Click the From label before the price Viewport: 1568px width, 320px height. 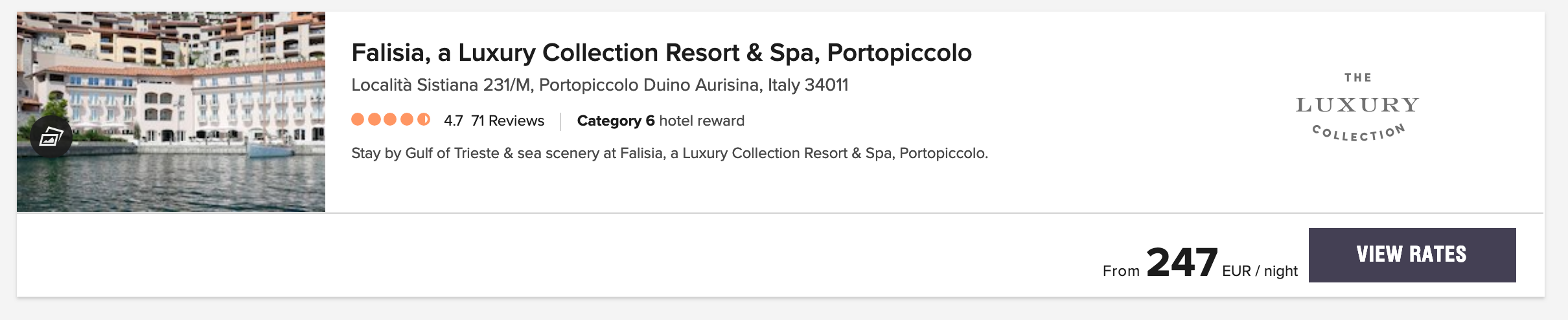[x=1121, y=271]
